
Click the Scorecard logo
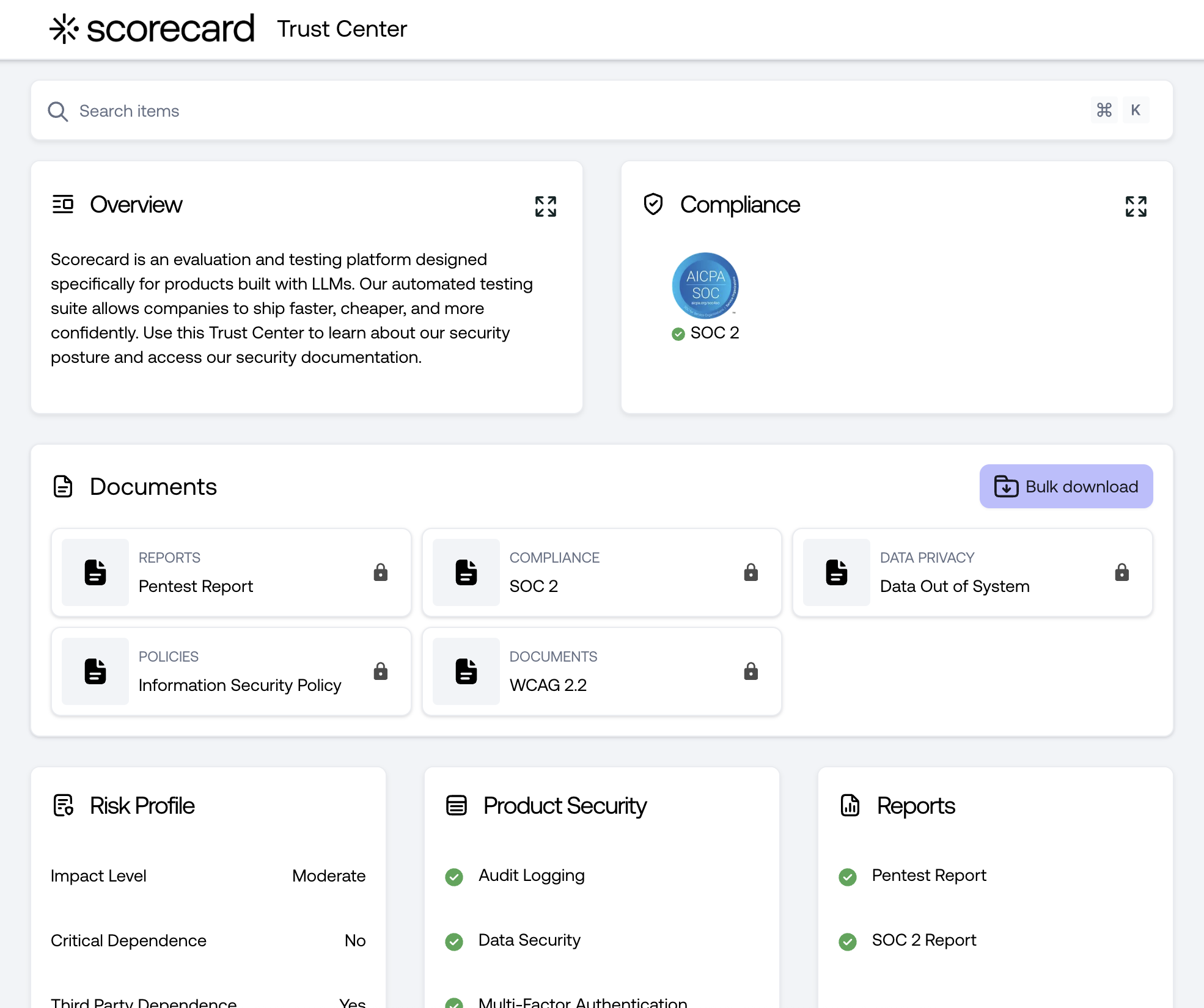pos(152,29)
